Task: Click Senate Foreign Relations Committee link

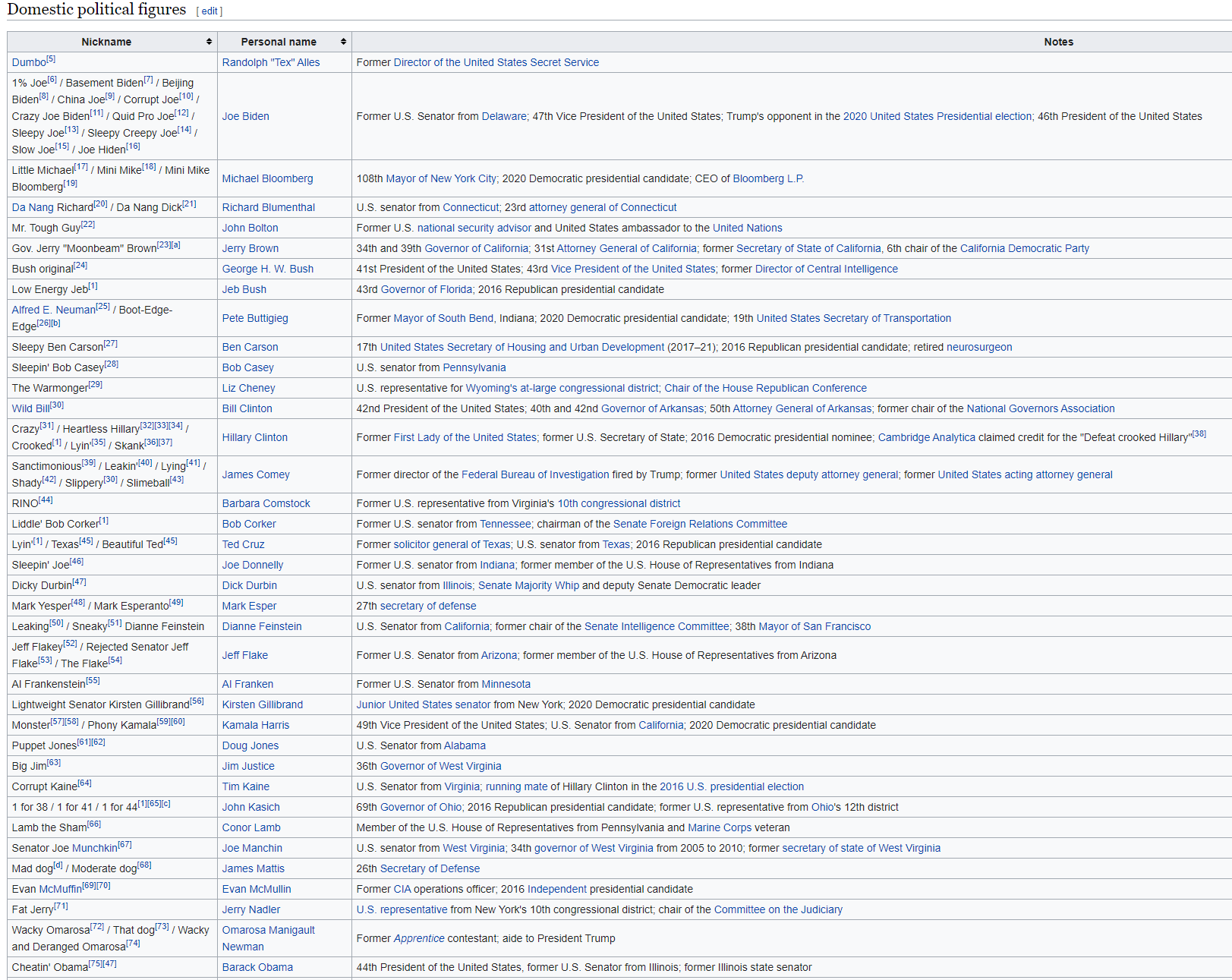Action: (x=701, y=524)
